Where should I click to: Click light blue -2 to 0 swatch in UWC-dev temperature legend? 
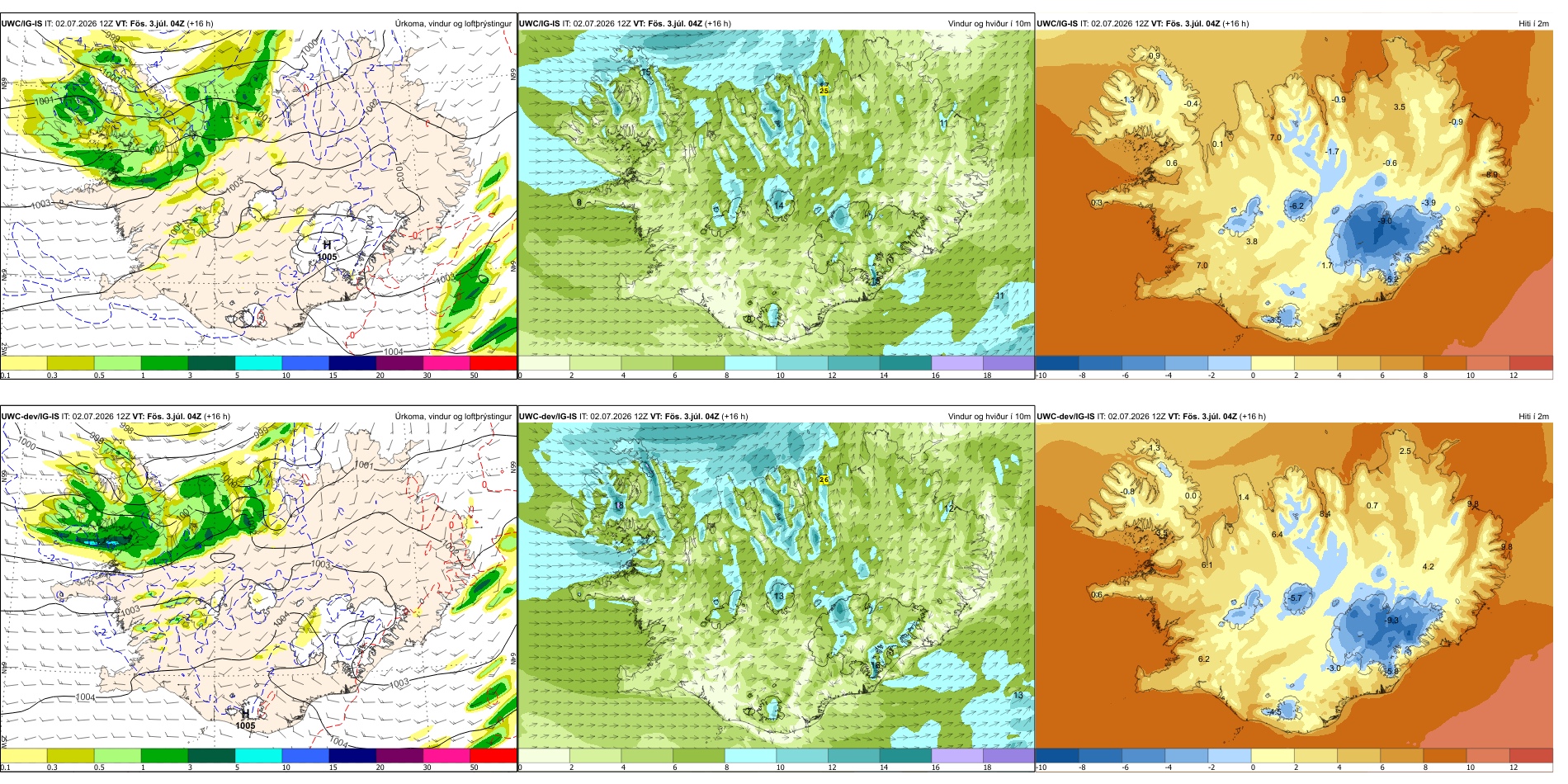click(x=1230, y=755)
